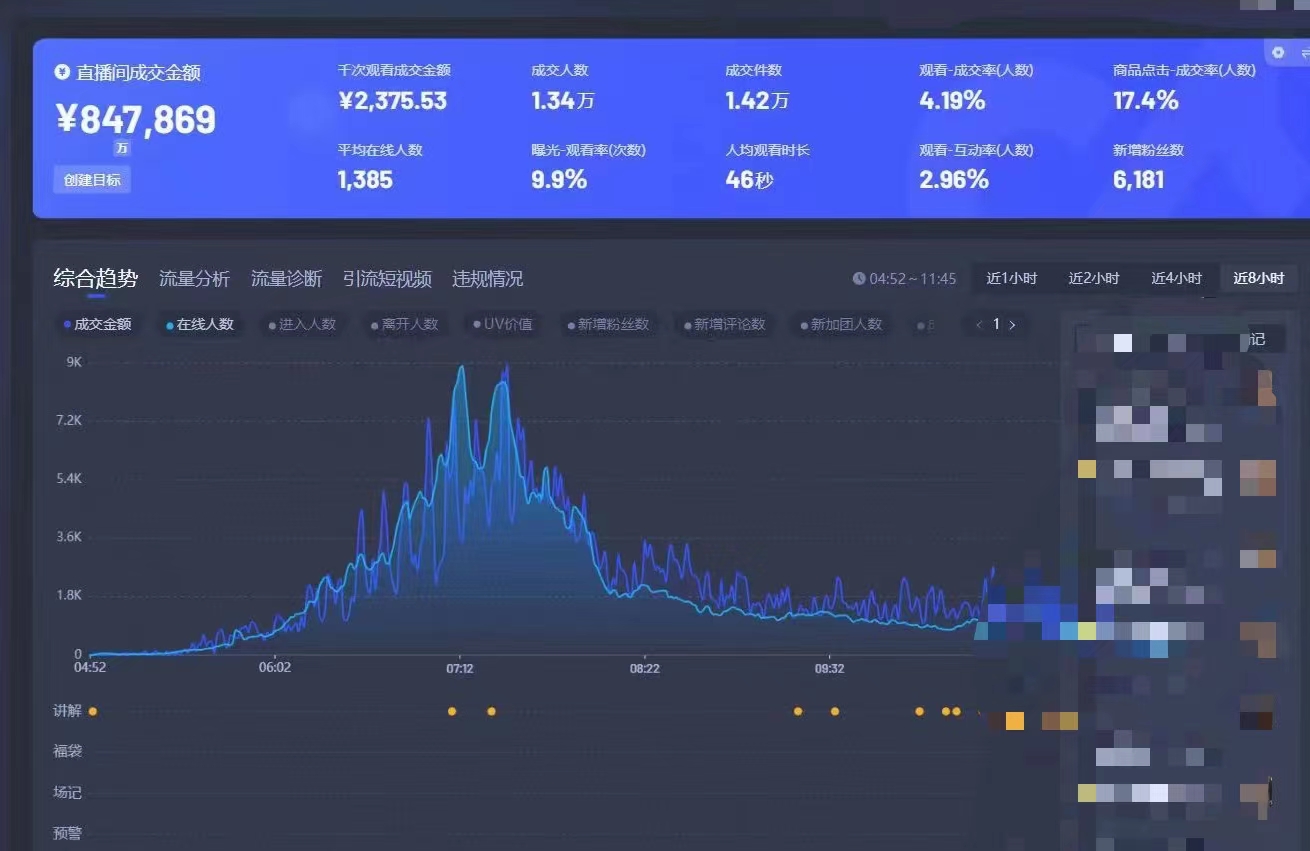
Task: Select the 近2小时 time range
Action: click(1094, 278)
